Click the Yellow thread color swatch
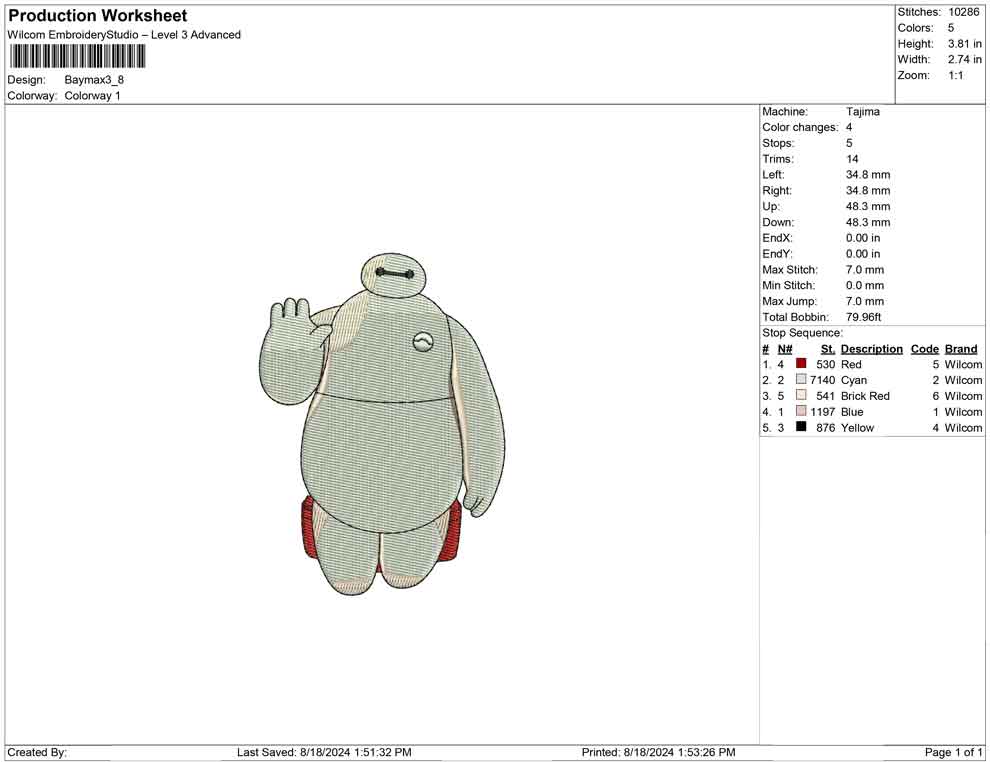 [x=801, y=427]
